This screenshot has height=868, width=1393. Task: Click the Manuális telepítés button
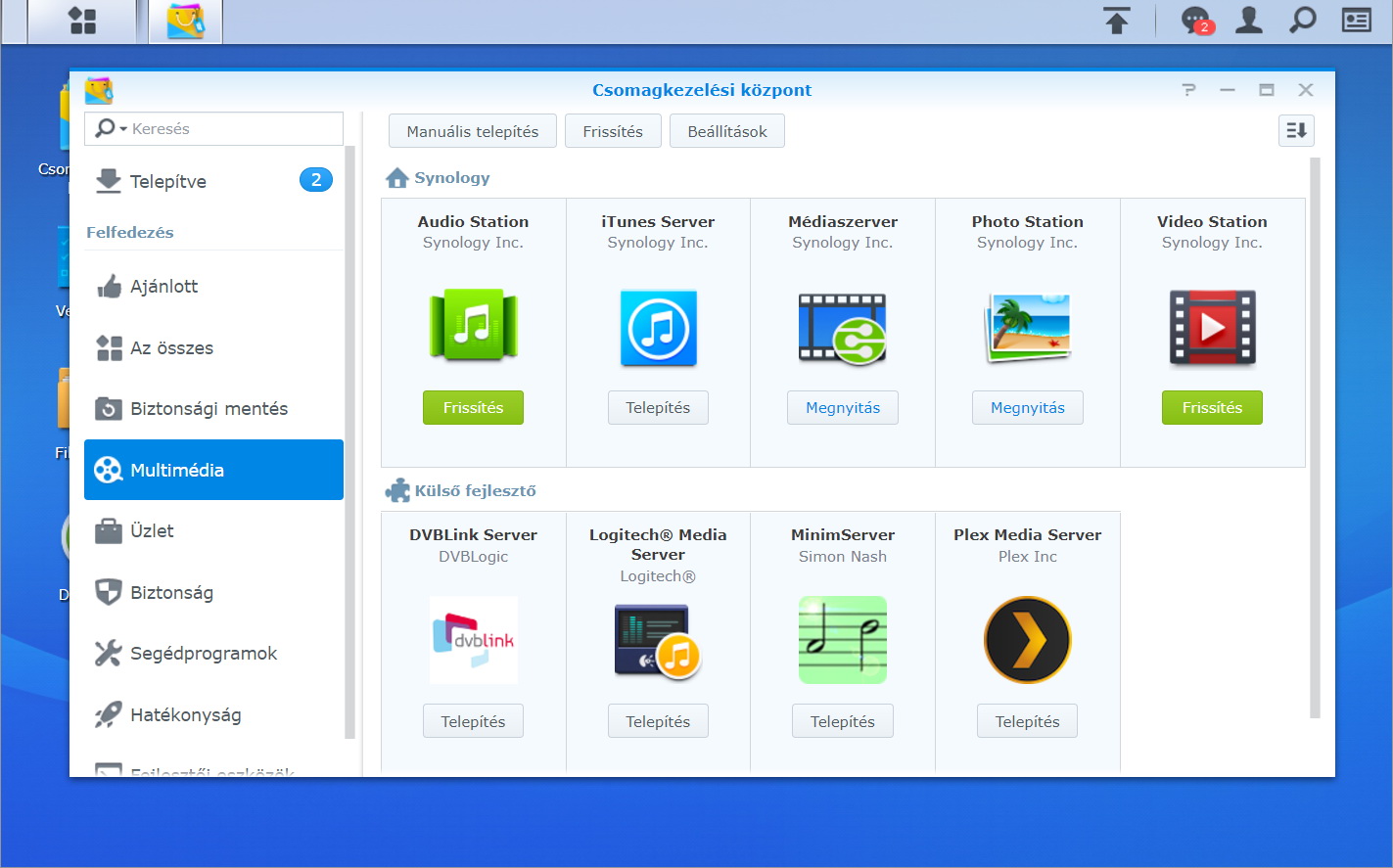tap(472, 131)
